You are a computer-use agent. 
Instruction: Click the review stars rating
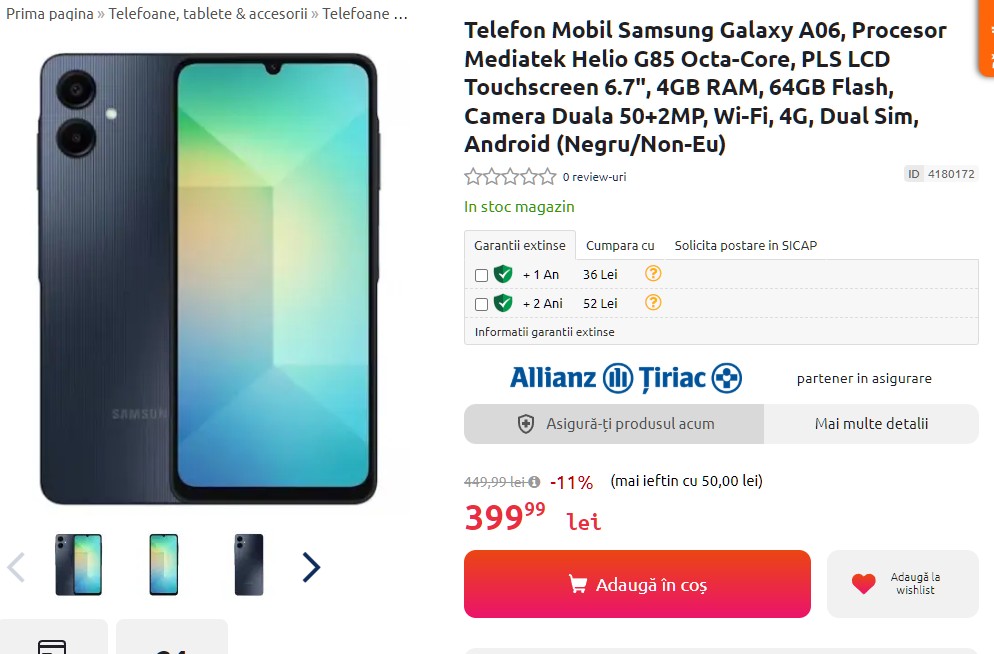pos(510,177)
